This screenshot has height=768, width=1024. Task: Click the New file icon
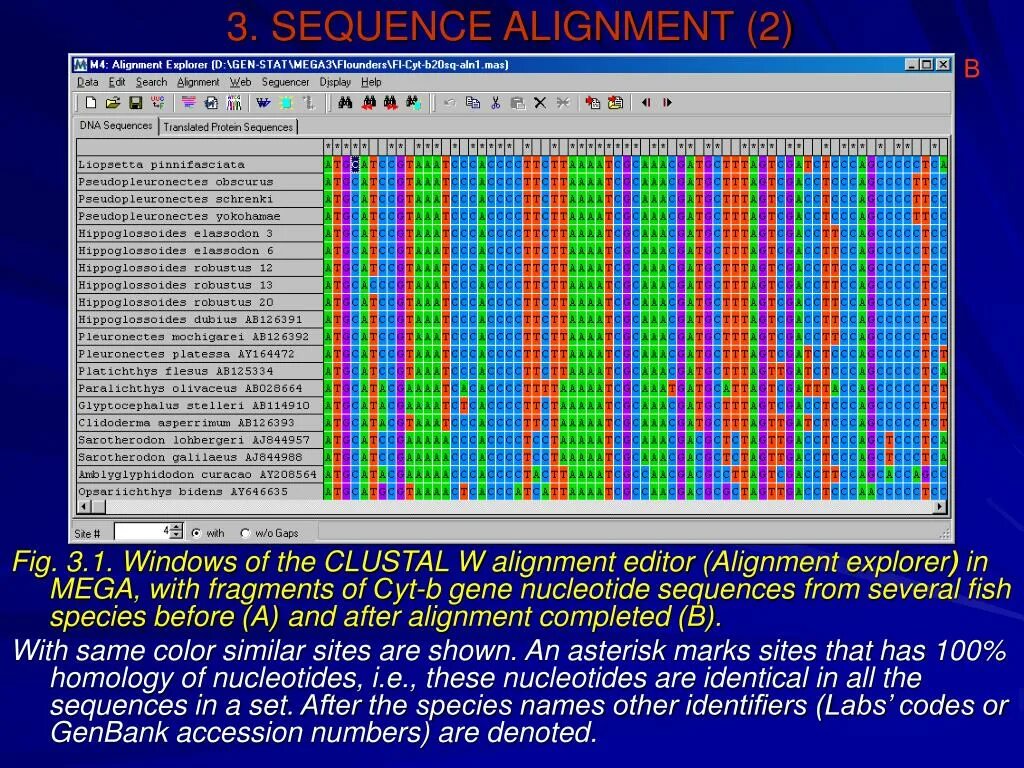pyautogui.click(x=91, y=103)
